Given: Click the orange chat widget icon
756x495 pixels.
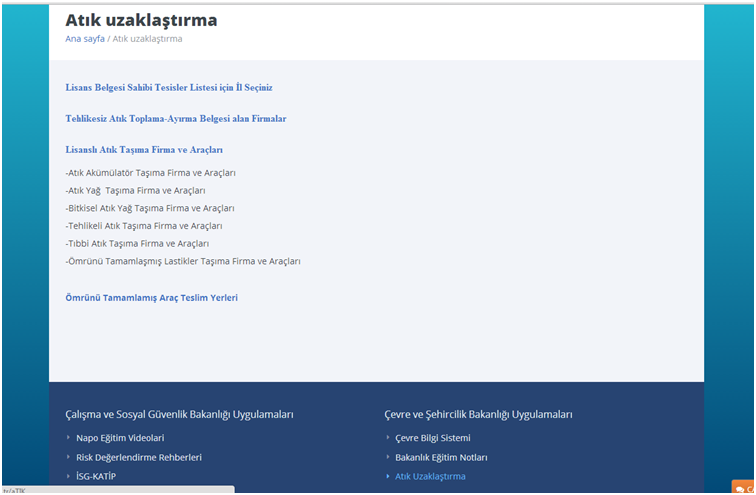Looking at the screenshot, I should [x=743, y=487].
